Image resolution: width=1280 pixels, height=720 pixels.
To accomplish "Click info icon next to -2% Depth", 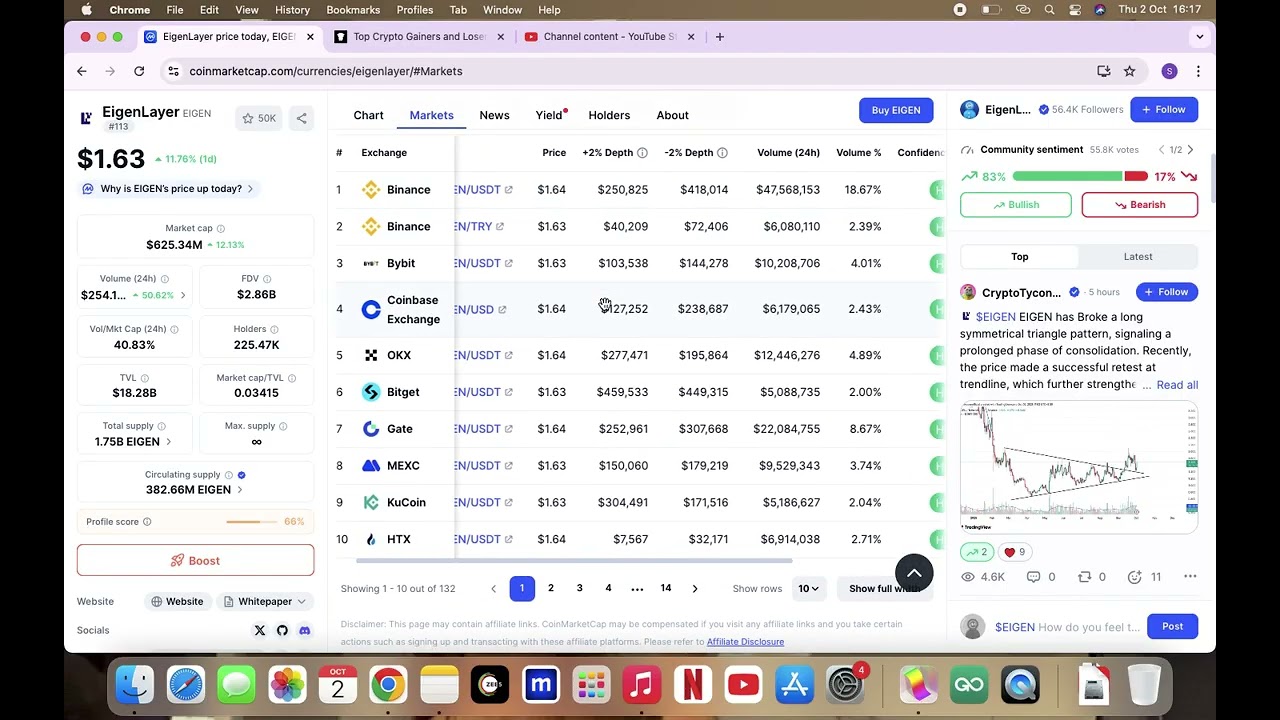I will pos(722,153).
